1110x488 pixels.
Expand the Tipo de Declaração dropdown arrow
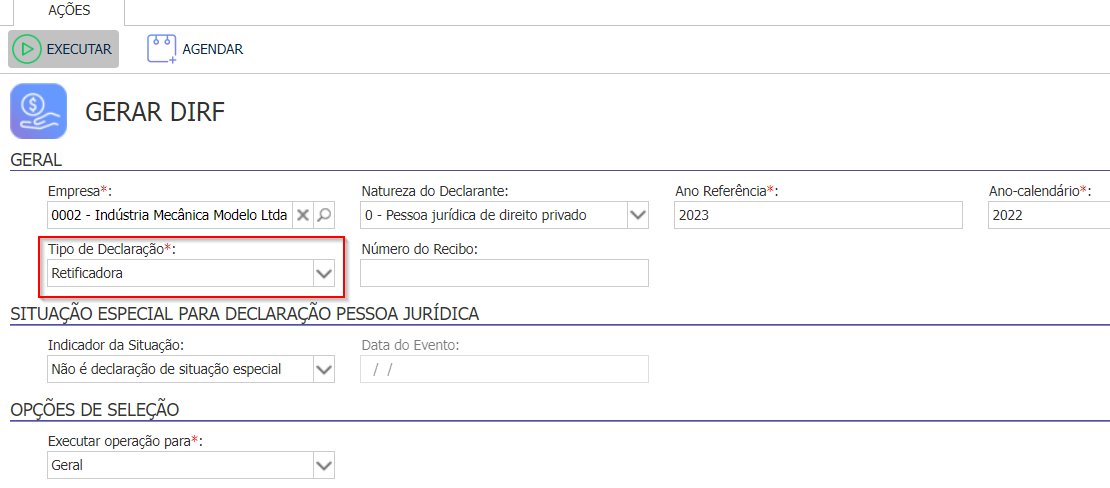(x=324, y=273)
